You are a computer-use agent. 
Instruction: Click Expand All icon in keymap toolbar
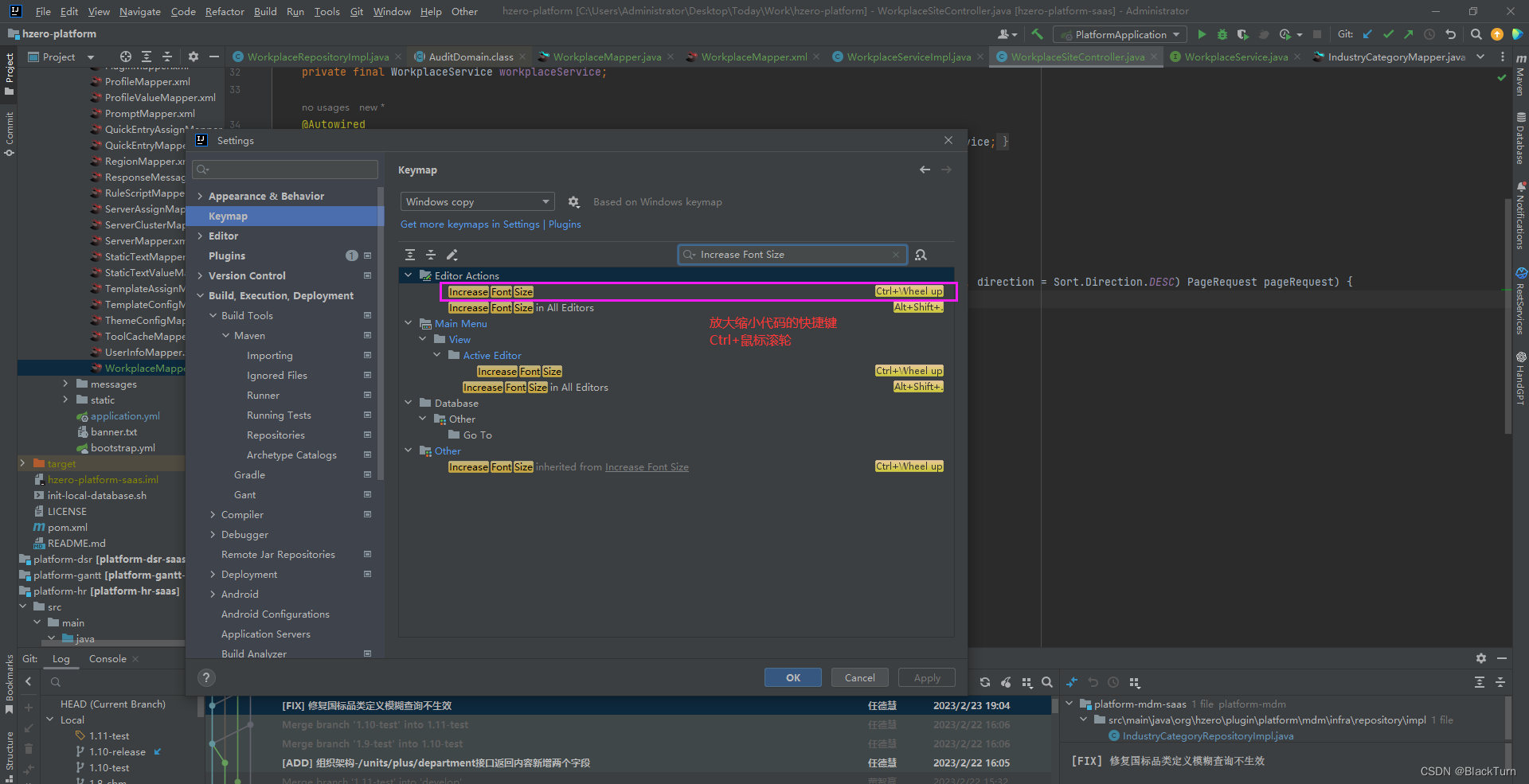click(410, 255)
